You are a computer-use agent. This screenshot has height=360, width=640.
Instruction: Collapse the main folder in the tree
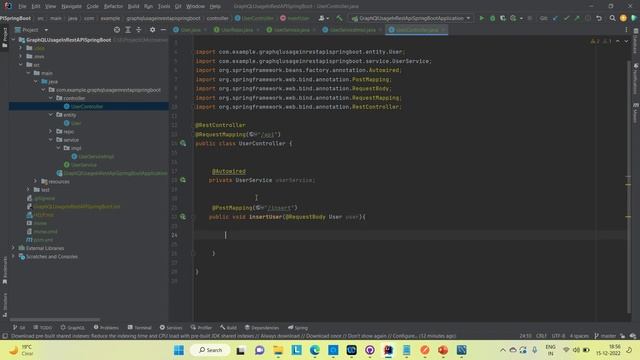click(x=28, y=73)
